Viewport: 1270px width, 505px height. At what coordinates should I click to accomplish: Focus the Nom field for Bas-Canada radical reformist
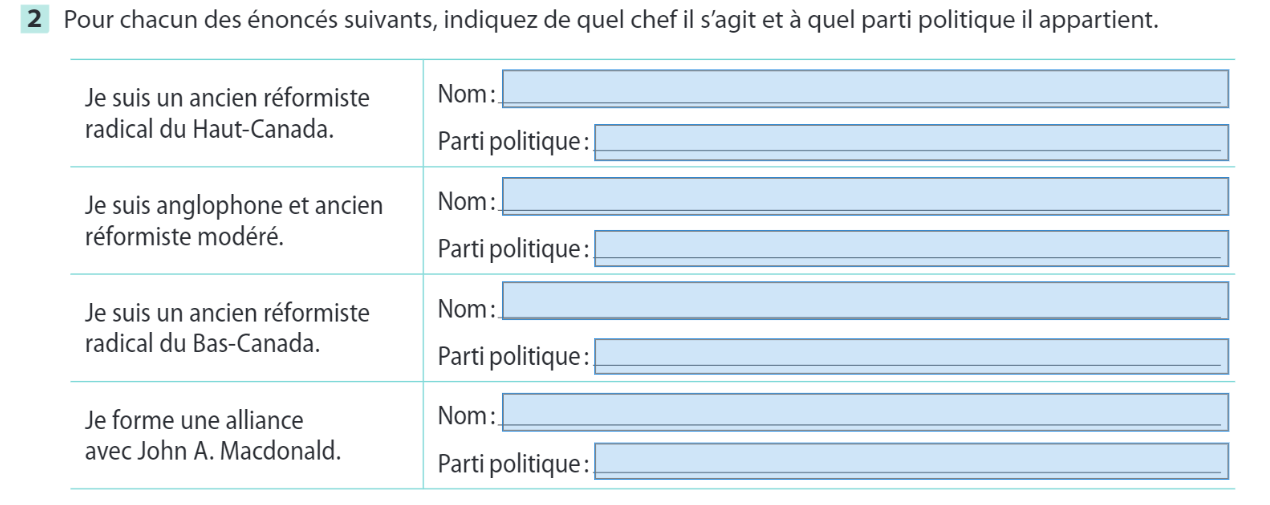[x=864, y=301]
